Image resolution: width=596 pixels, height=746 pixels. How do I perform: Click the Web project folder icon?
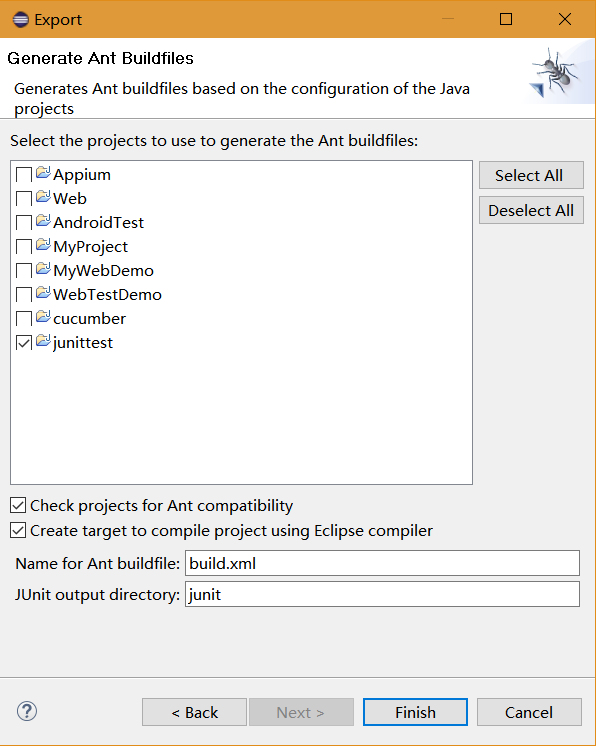click(43, 197)
